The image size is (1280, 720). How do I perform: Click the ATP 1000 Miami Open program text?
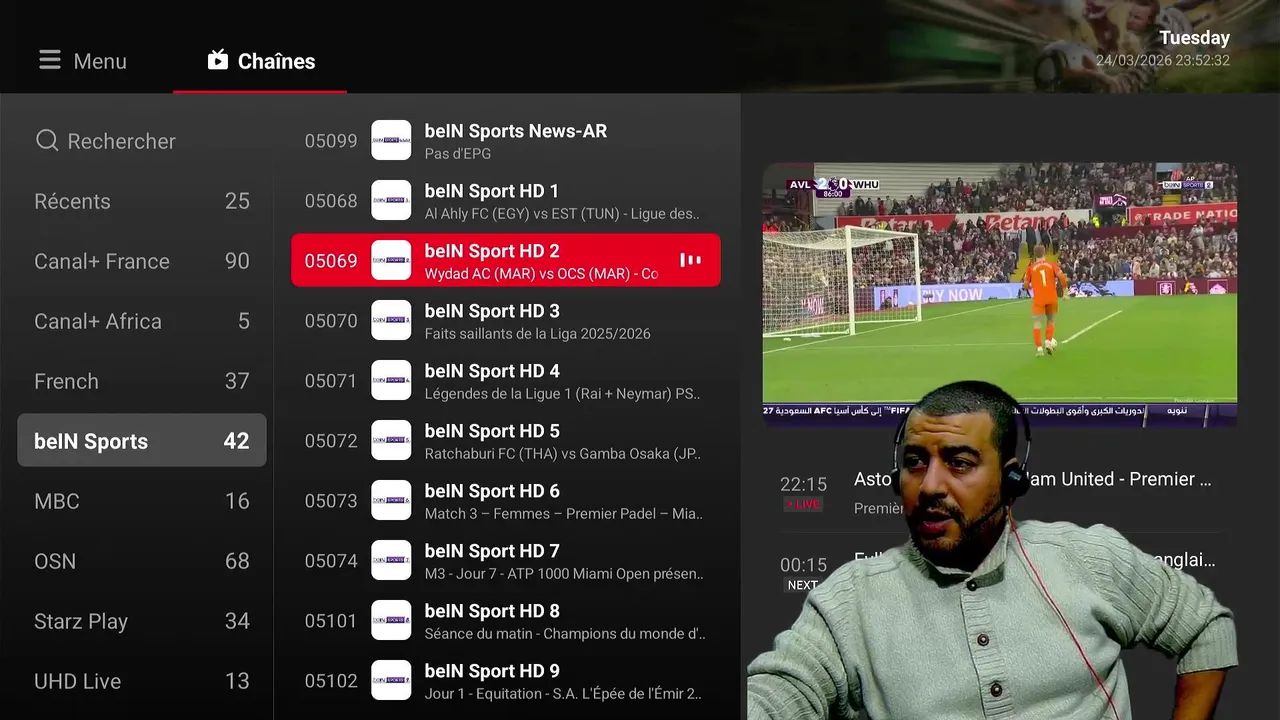click(x=563, y=574)
